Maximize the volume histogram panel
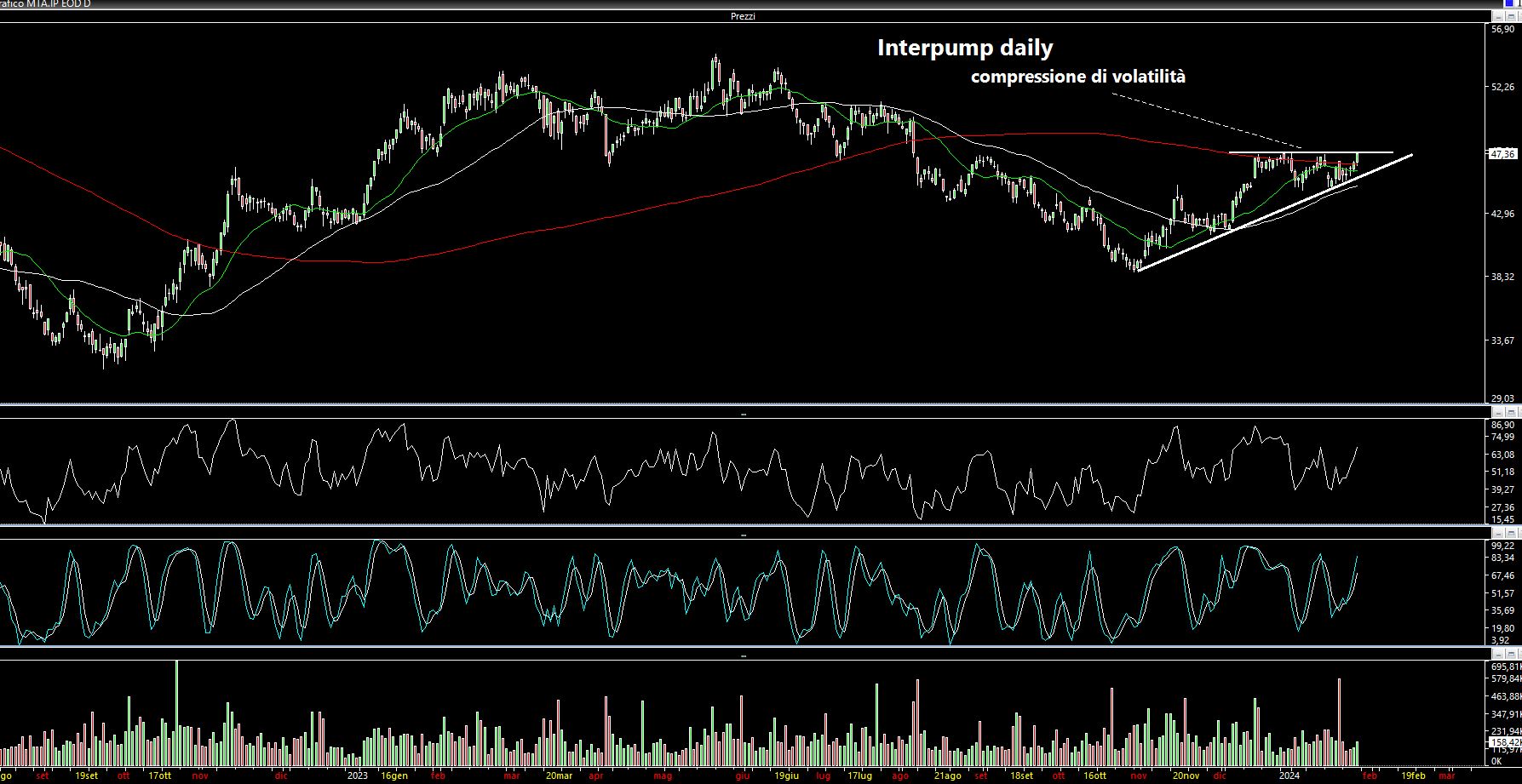 (1511, 655)
